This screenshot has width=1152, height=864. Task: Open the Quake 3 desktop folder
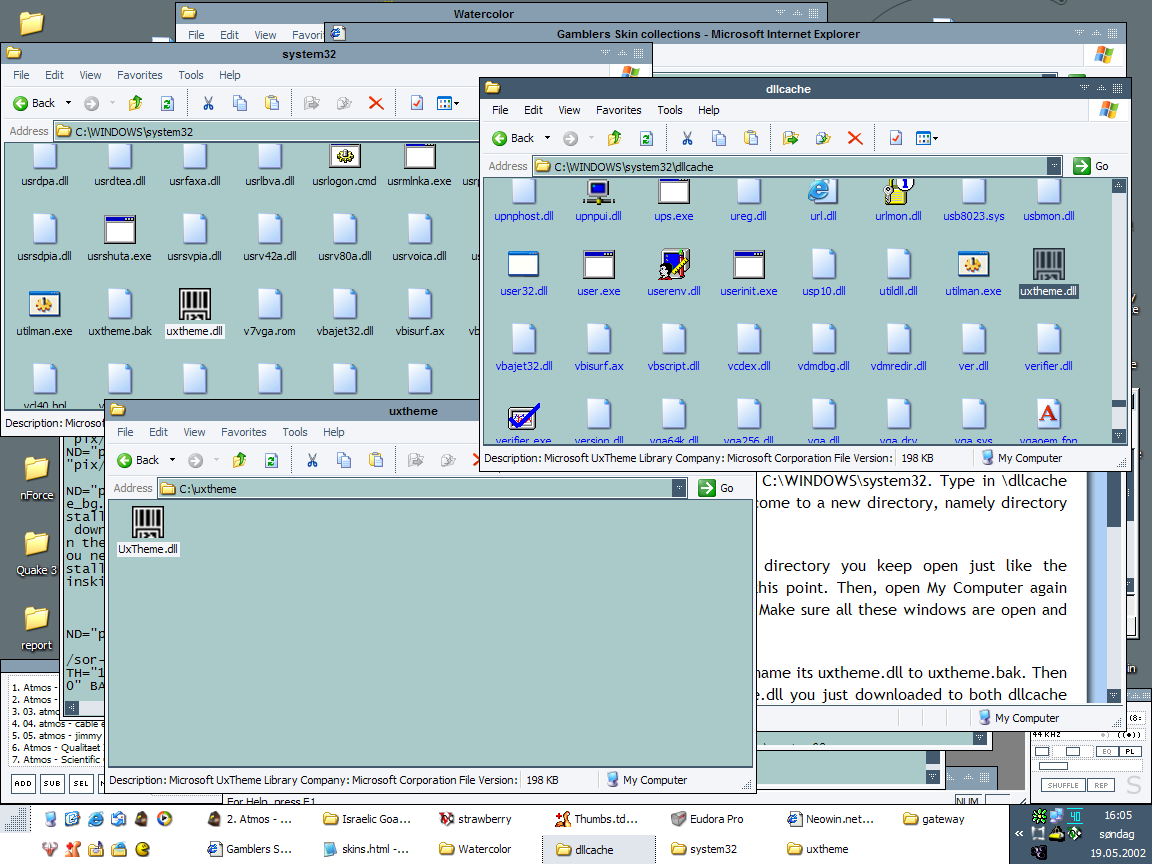[36, 552]
